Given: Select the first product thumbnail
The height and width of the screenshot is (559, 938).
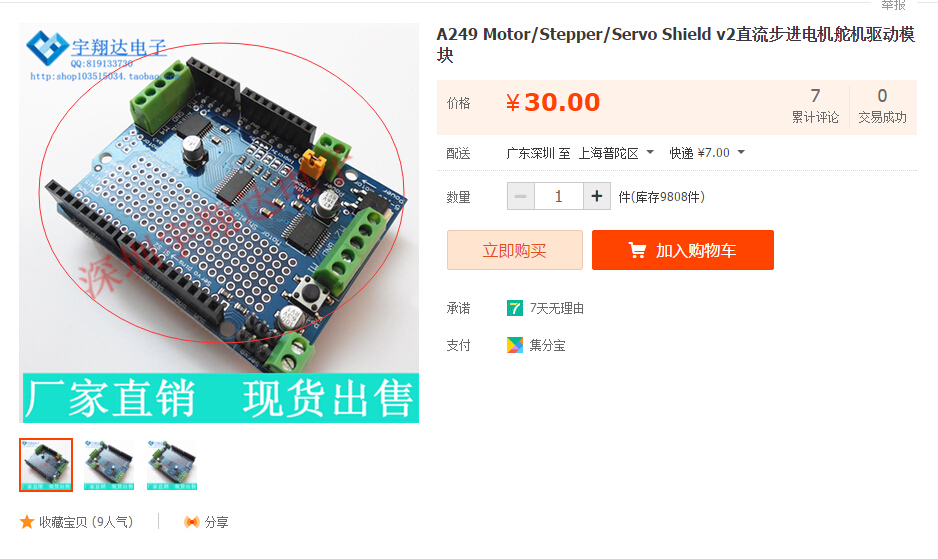Looking at the screenshot, I should 46,465.
